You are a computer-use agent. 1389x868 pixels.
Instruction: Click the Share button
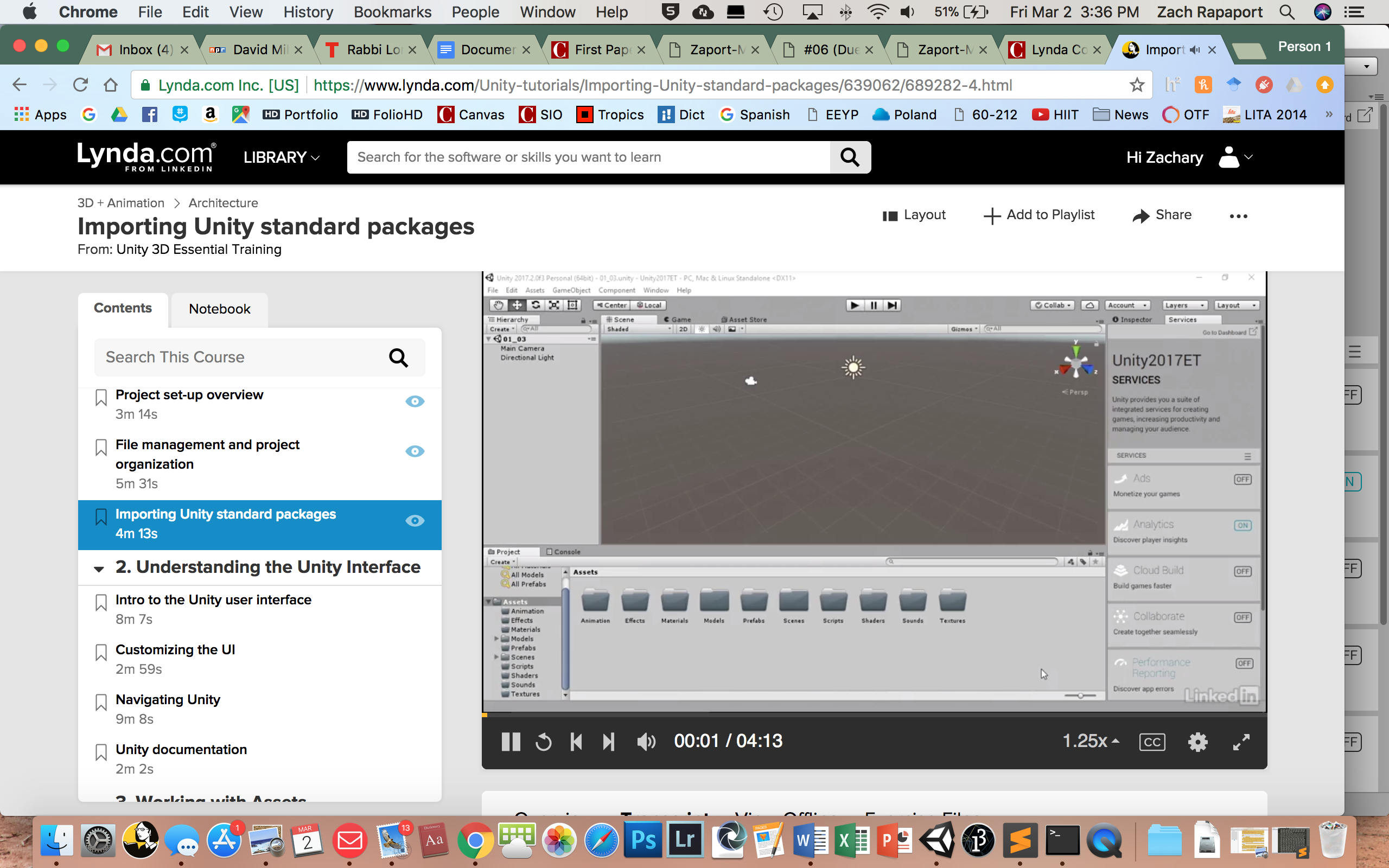click(1162, 215)
